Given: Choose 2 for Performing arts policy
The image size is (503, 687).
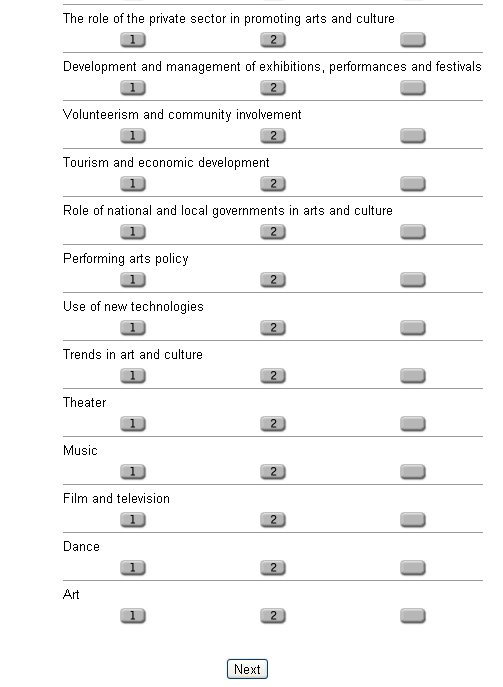Looking at the screenshot, I should (273, 280).
